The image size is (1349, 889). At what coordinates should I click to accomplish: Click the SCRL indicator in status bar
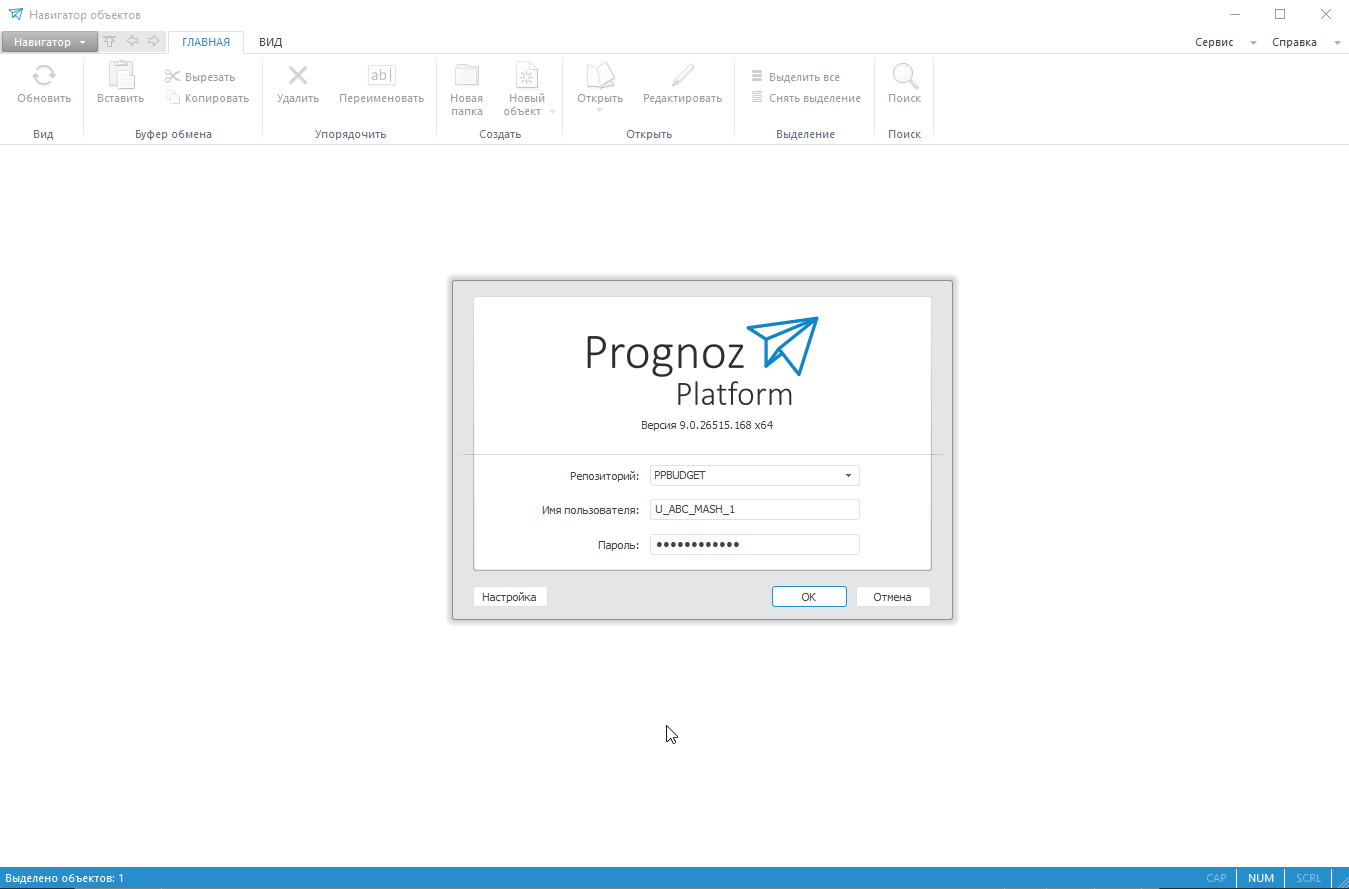tap(1309, 878)
